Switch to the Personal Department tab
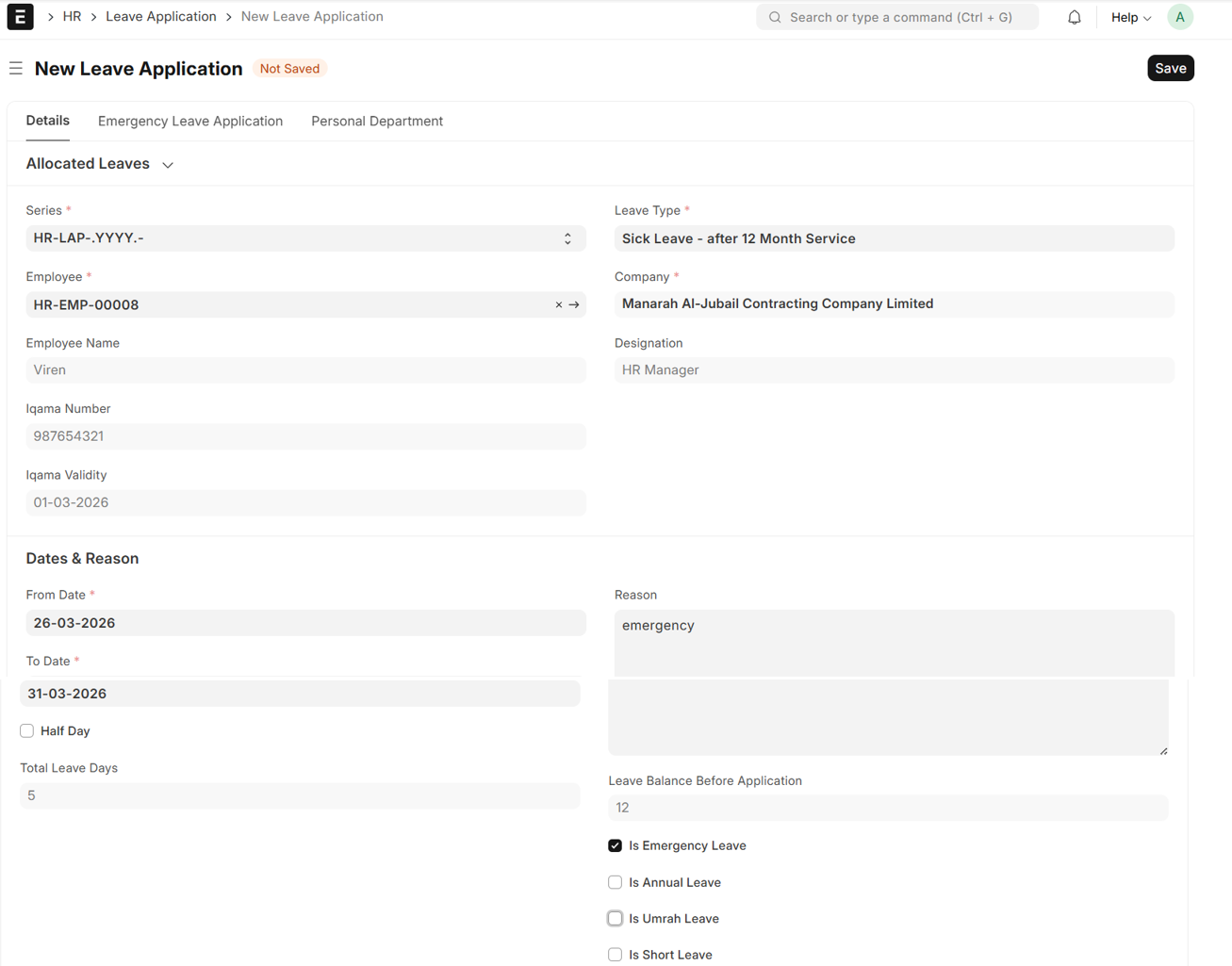The image size is (1232, 966). click(377, 122)
